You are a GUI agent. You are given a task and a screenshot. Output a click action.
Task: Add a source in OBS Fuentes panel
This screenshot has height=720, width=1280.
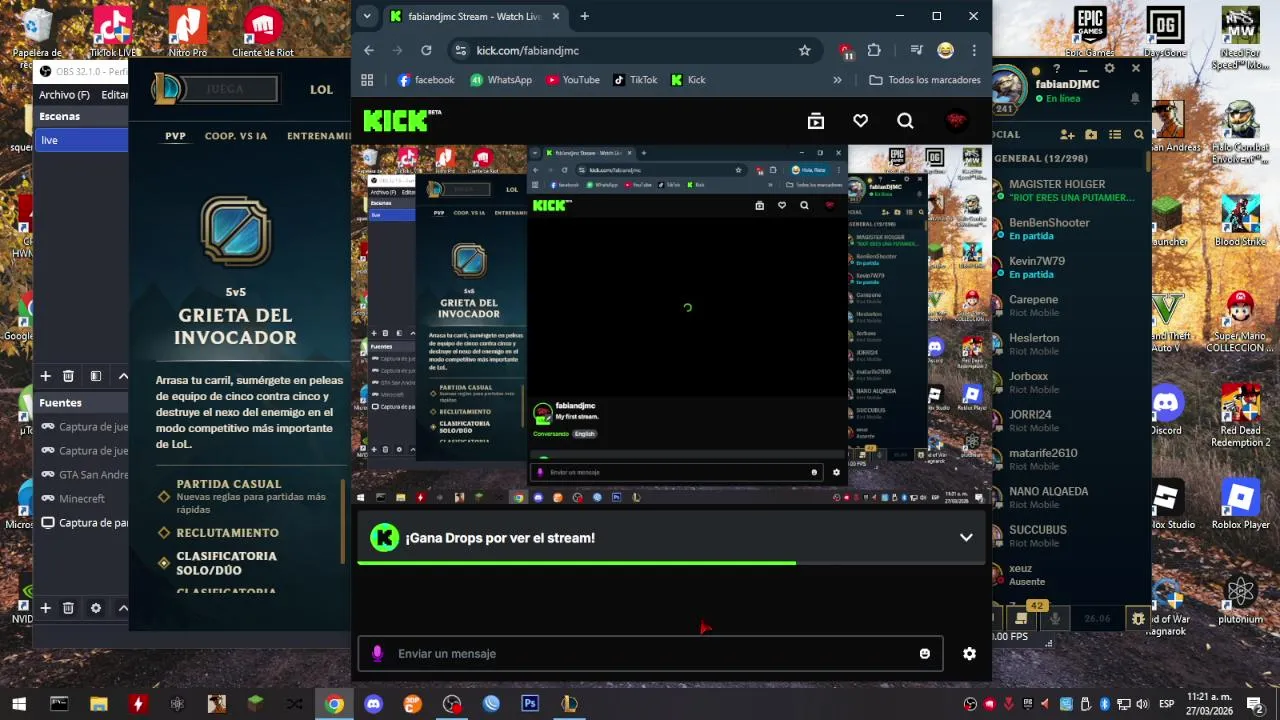45,608
